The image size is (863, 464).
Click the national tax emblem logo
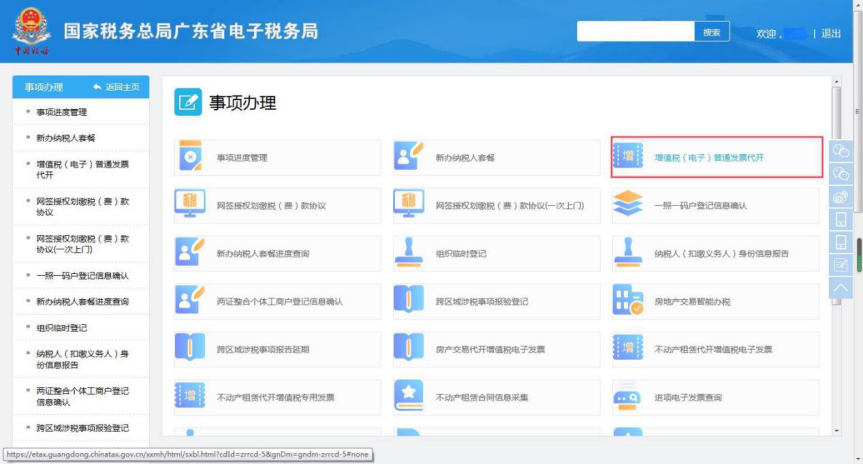[31, 31]
